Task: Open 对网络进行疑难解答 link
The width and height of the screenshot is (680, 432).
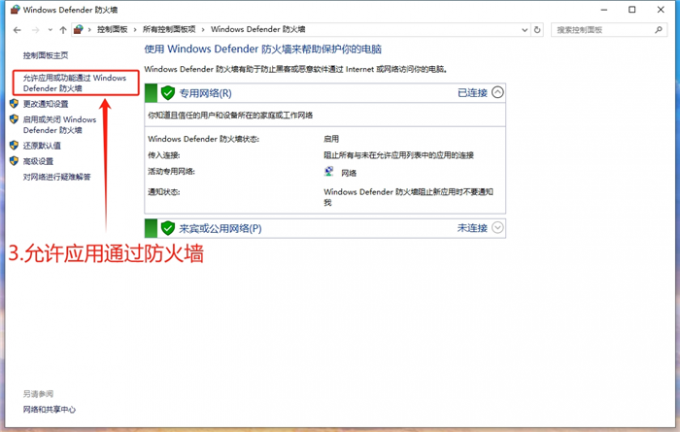Action: click(57, 177)
